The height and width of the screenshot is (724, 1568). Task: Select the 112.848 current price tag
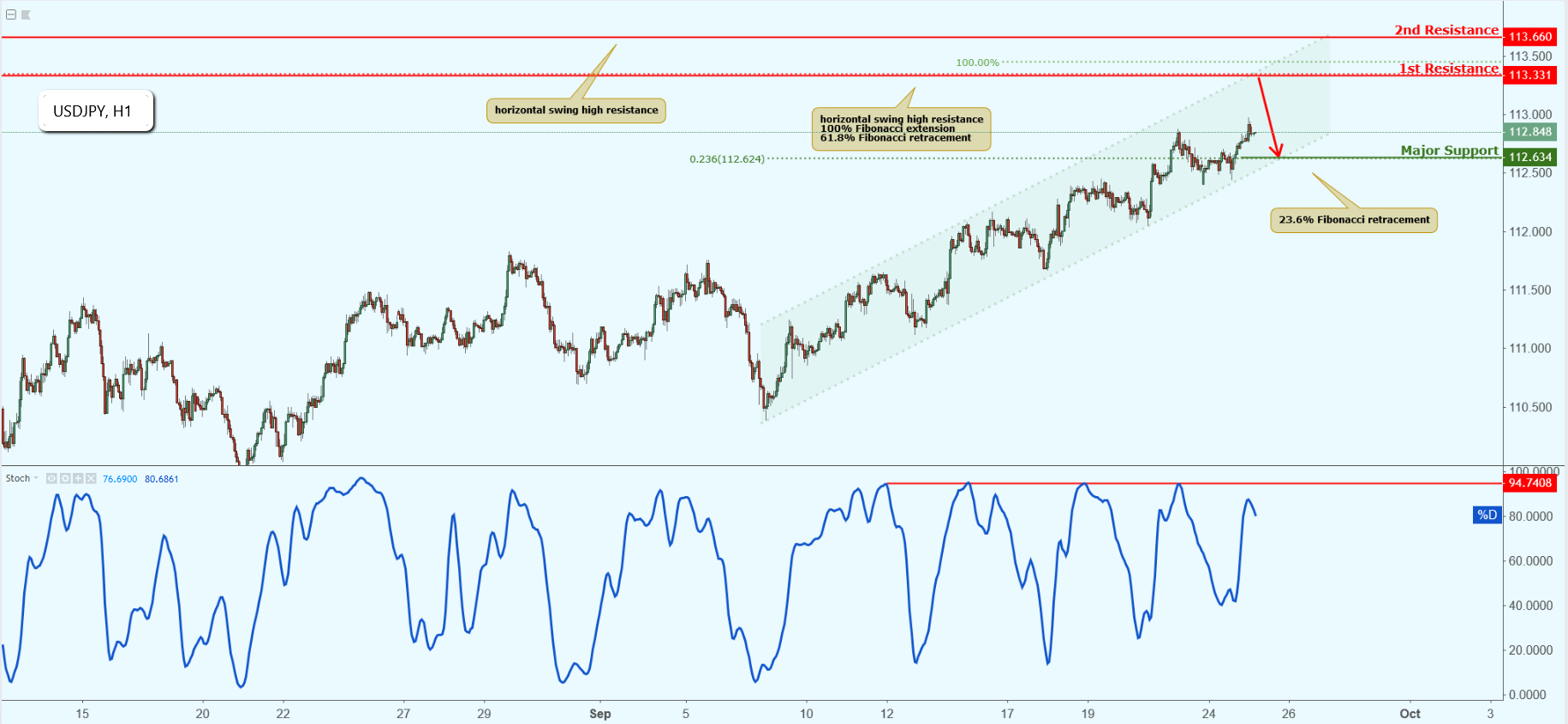[x=1529, y=132]
